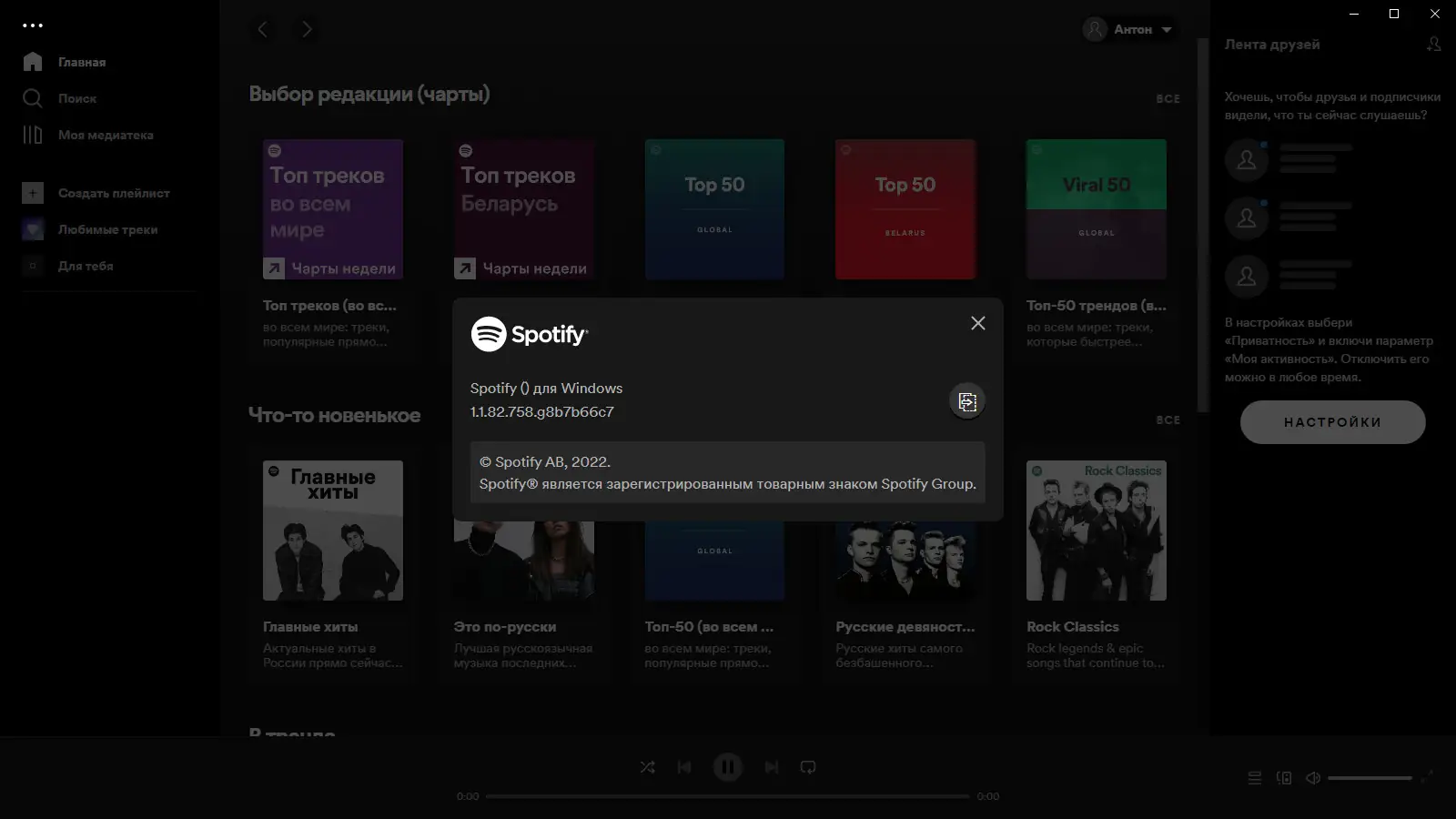Open the Главные хиты playlist cover
Screen dimensions: 1456x819
coord(333,531)
